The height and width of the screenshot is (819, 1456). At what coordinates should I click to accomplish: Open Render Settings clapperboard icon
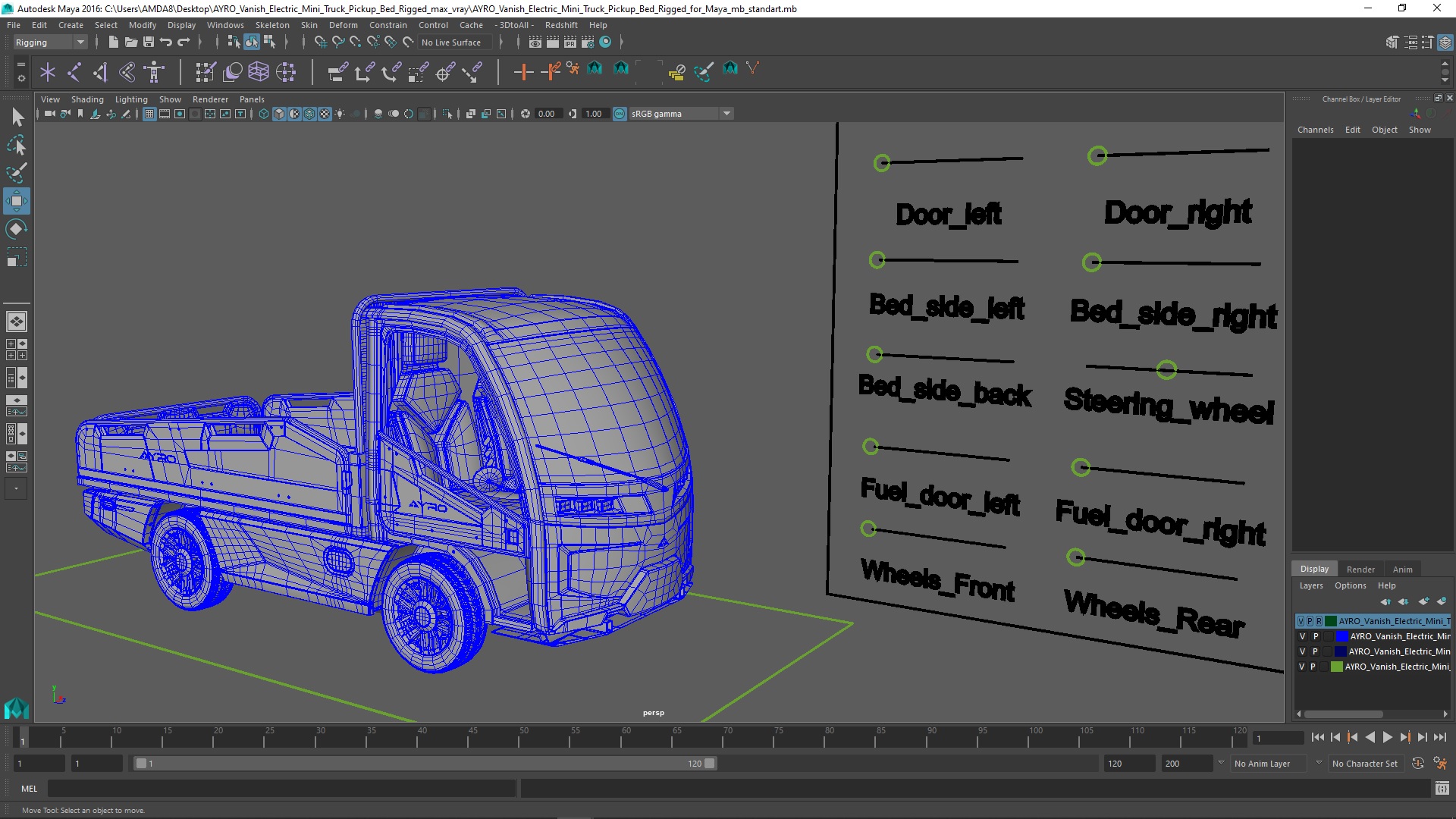588,42
